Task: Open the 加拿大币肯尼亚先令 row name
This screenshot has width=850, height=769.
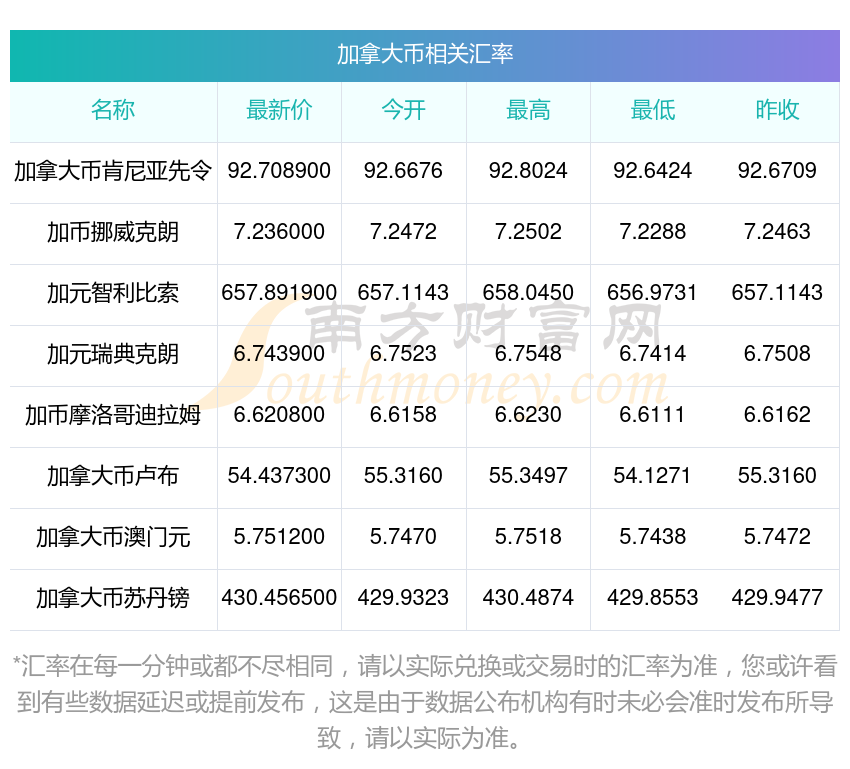Action: pos(113,171)
